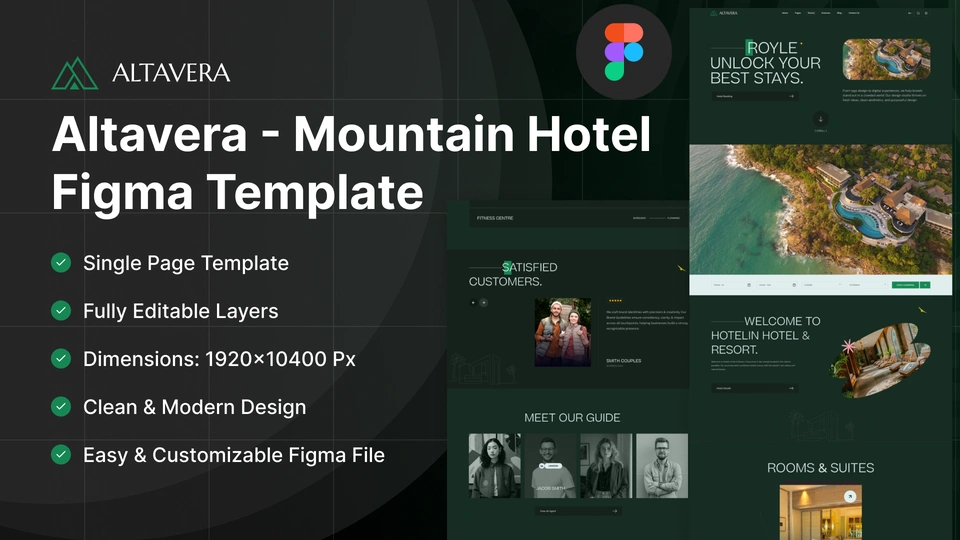The width and height of the screenshot is (960, 540).
Task: Click the 'Figma Template' title line
Action: (x=238, y=192)
